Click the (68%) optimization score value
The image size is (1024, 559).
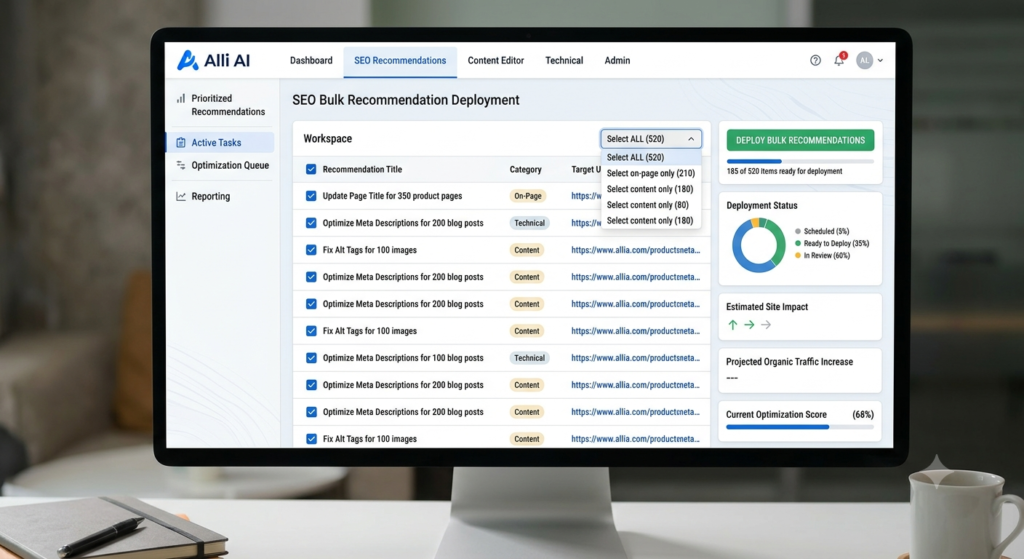point(863,415)
